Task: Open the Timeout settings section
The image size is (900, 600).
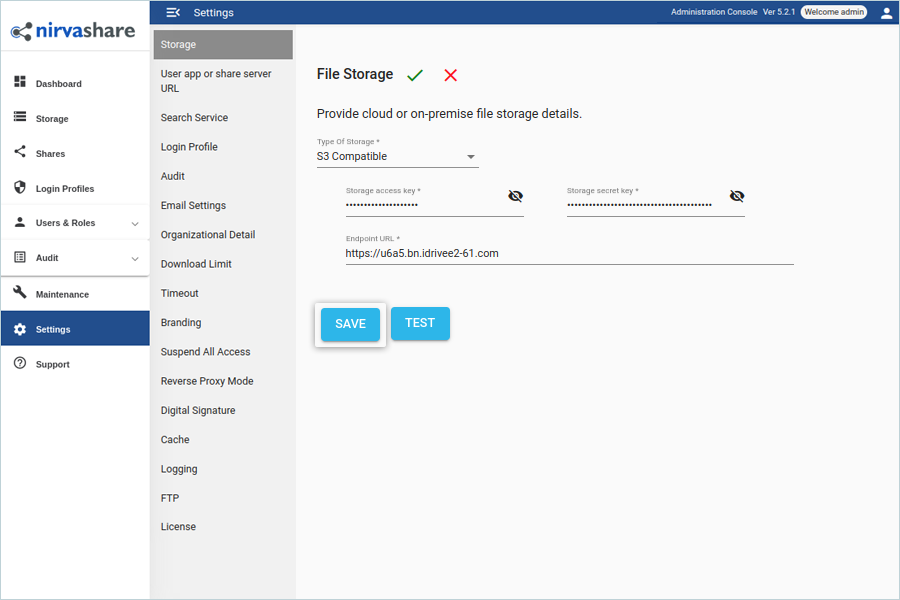Action: pos(180,293)
